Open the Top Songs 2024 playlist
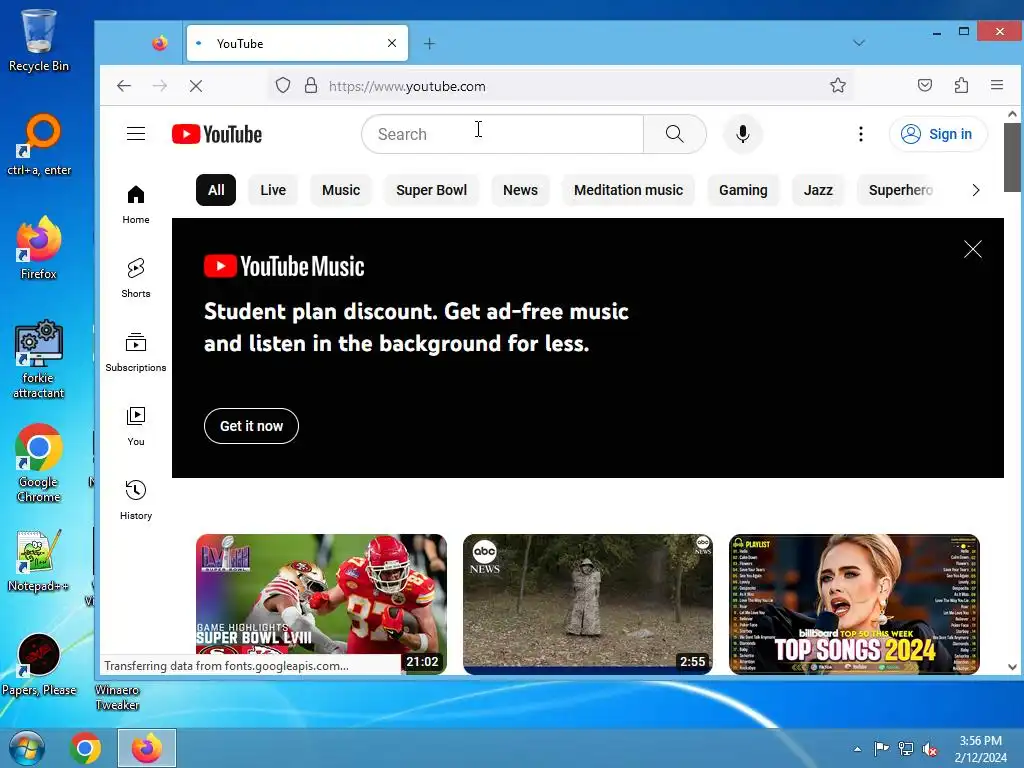 [x=854, y=604]
